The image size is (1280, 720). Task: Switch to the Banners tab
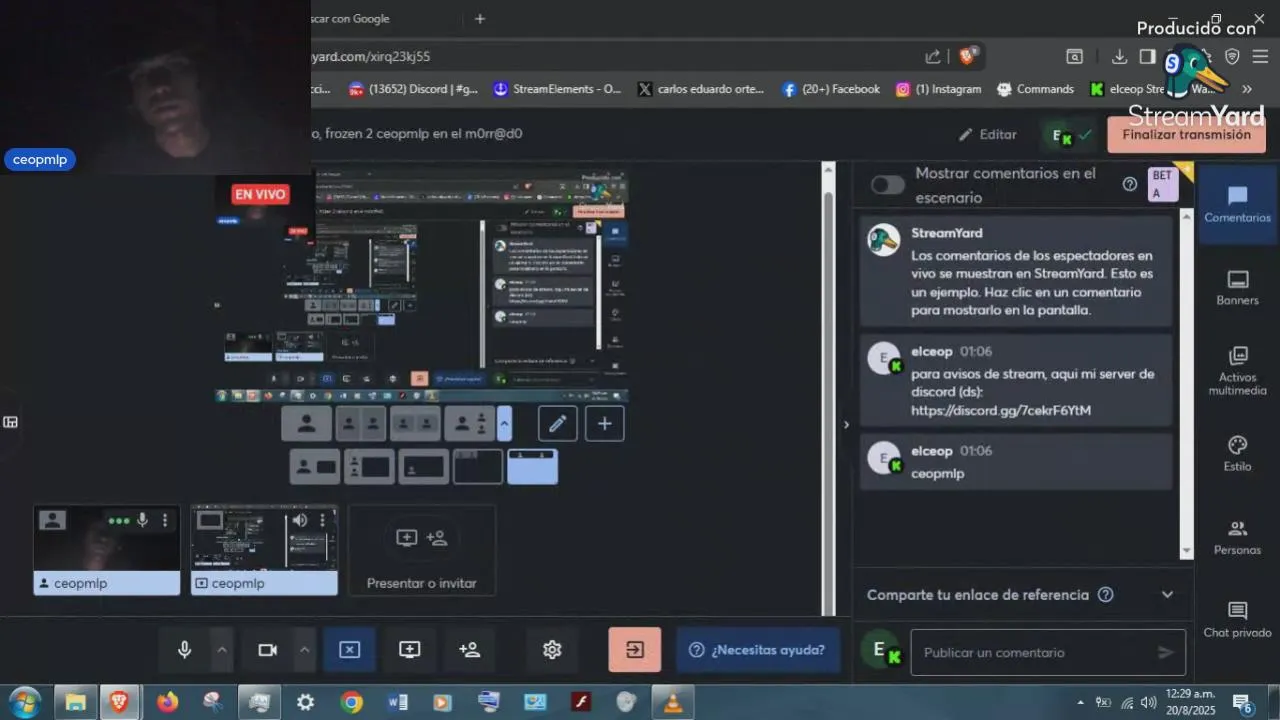click(1237, 288)
